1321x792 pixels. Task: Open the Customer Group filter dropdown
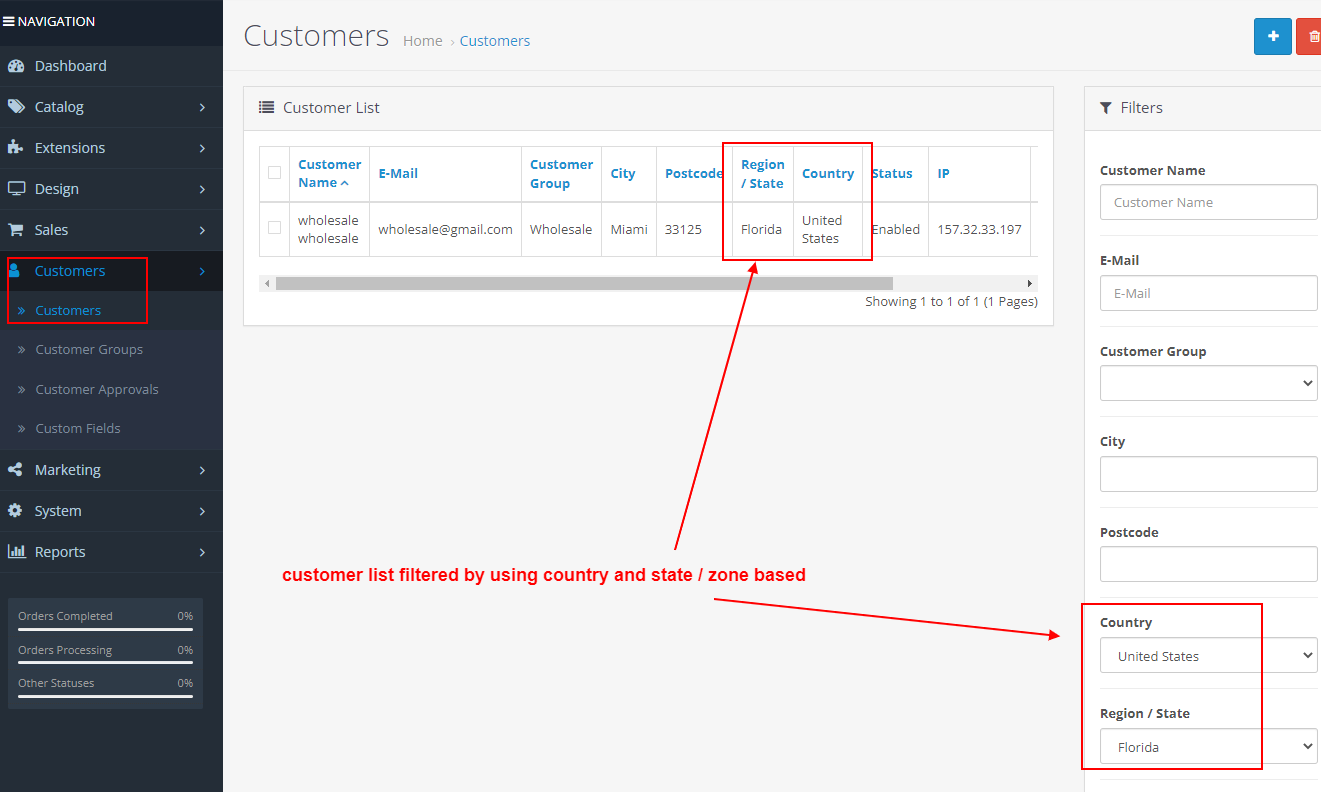(1208, 383)
